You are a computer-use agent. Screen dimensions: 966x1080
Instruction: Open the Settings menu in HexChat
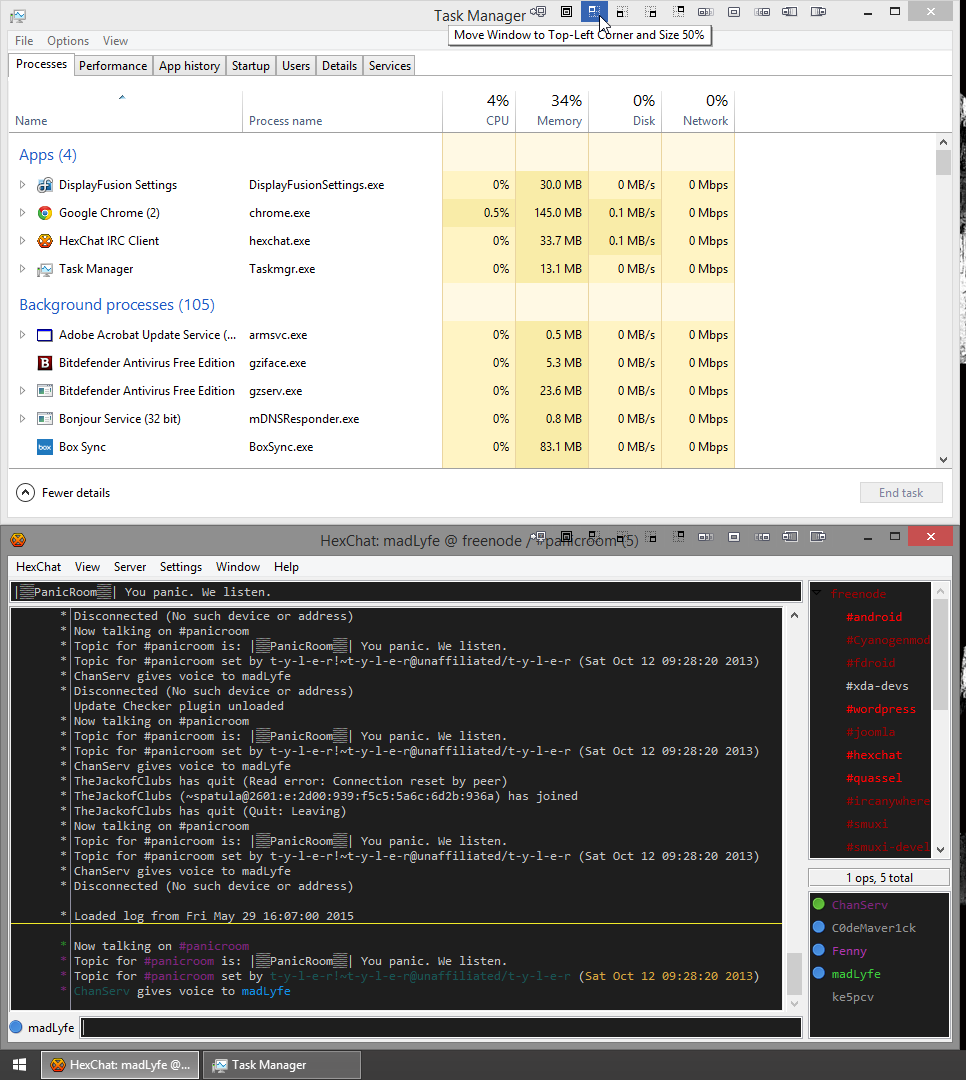[181, 567]
